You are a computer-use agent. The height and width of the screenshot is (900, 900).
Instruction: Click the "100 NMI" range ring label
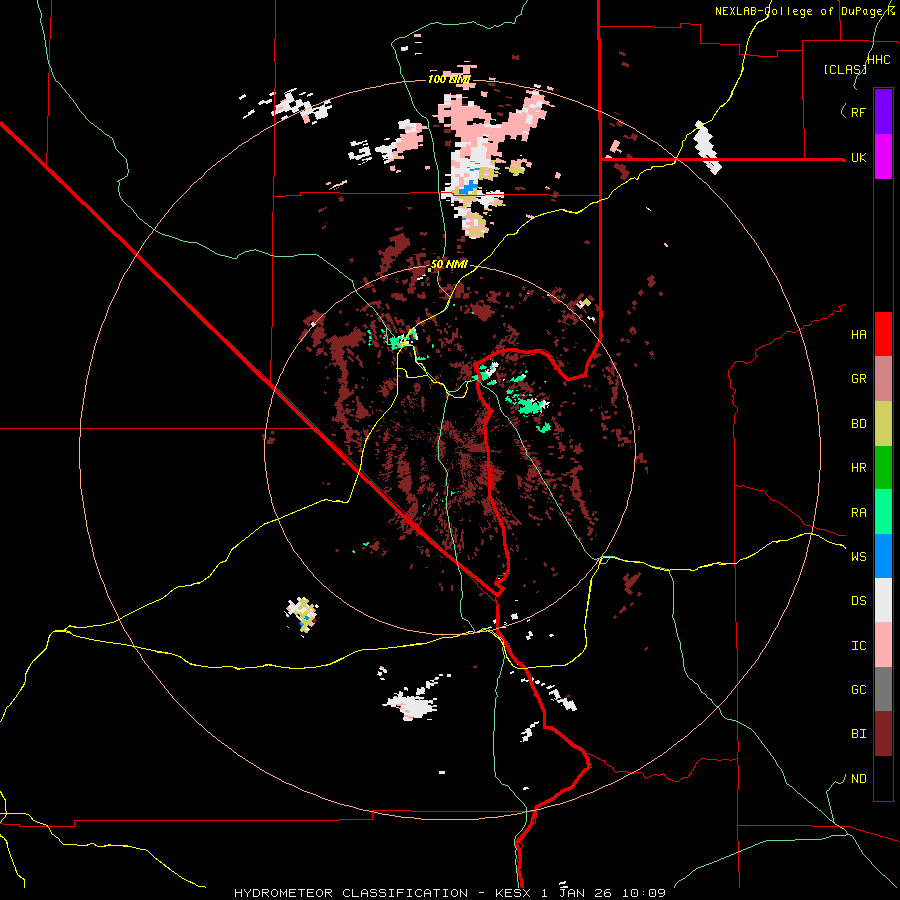click(x=449, y=79)
